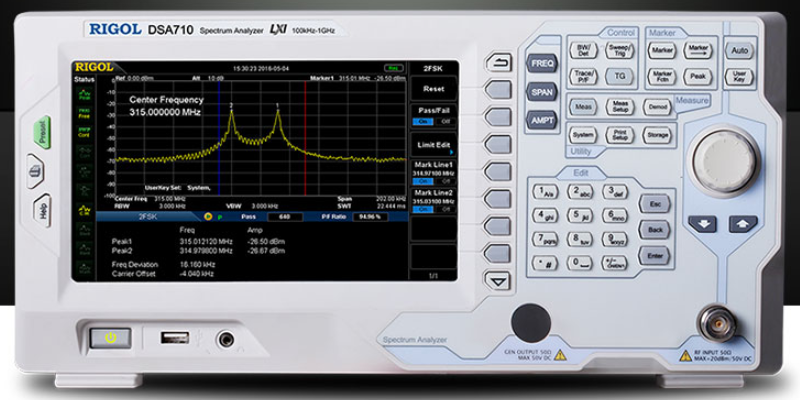Tap the Demod key
The image size is (800, 400).
[656, 107]
